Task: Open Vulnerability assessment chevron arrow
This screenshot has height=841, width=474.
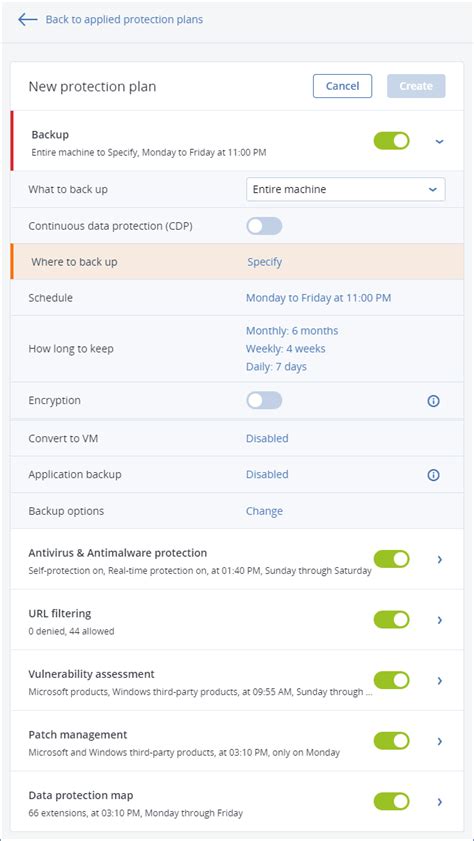Action: click(x=440, y=681)
